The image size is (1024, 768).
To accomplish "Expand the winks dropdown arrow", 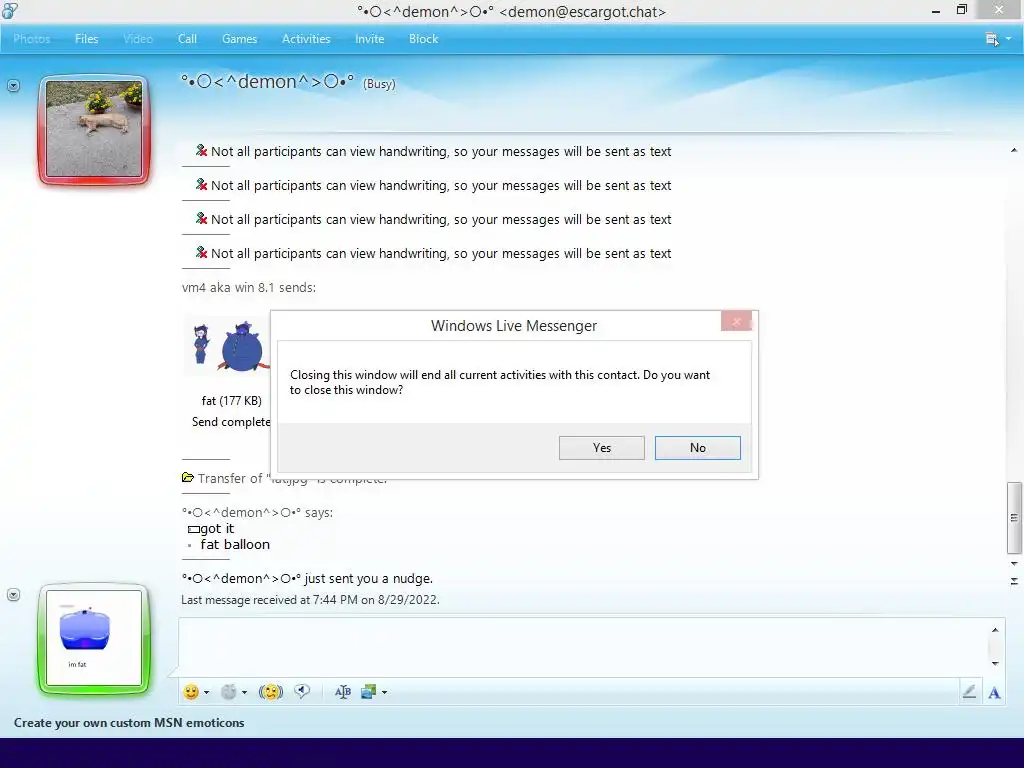I will [x=244, y=692].
